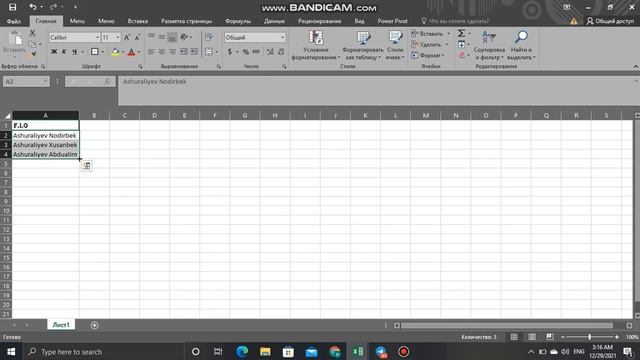This screenshot has width=640, height=360.
Task: Cut selection with the scissors icon
Action: click(x=33, y=33)
